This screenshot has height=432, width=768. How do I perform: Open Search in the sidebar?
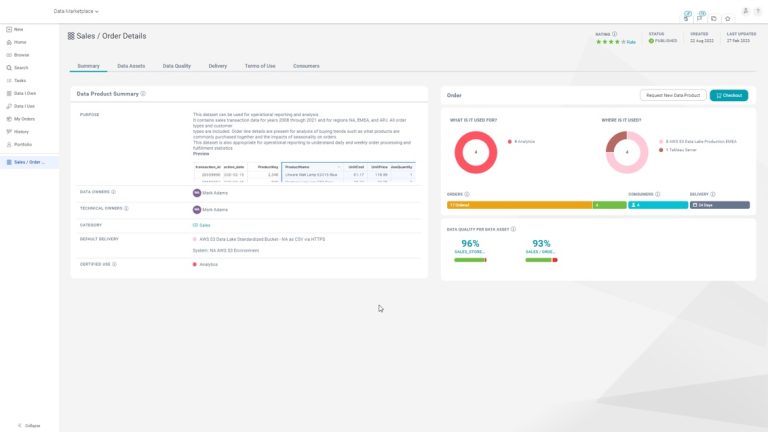coord(17,68)
